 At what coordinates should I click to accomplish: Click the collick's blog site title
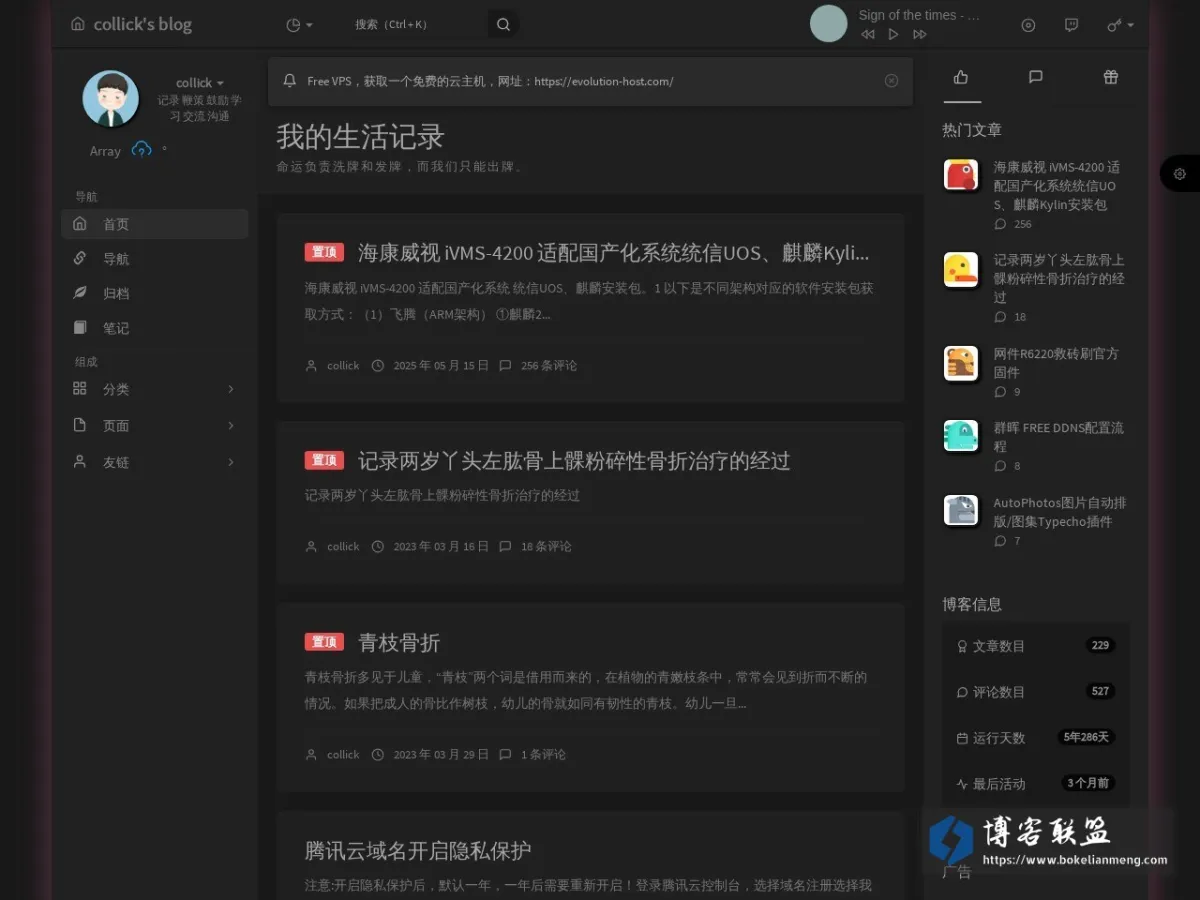tap(143, 24)
